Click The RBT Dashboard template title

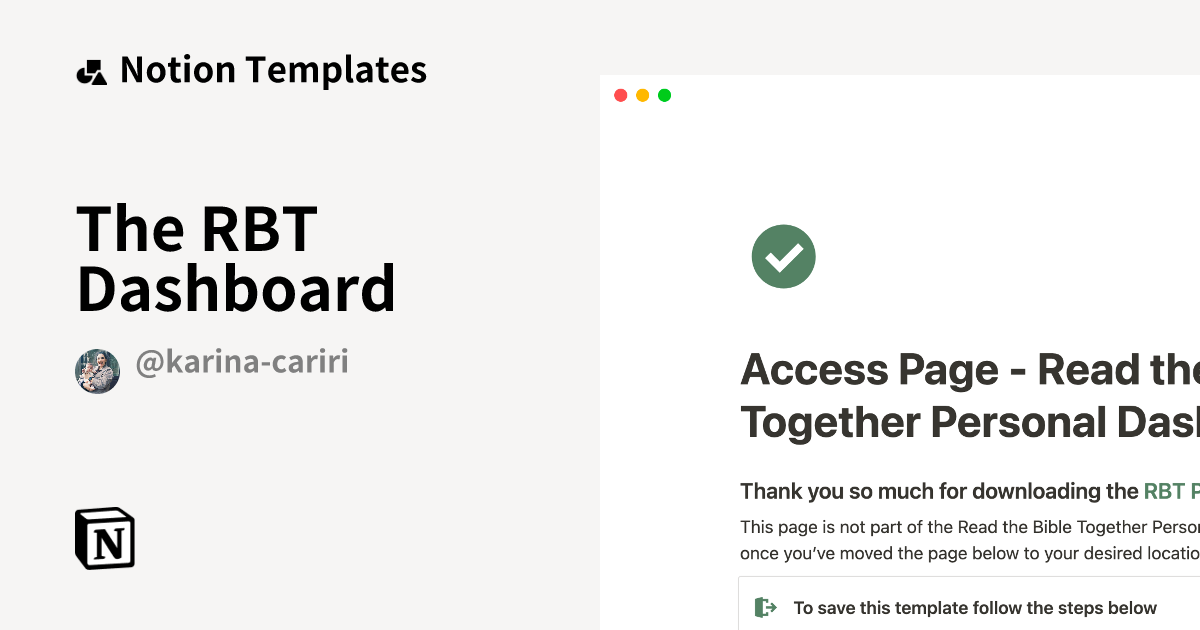(236, 258)
